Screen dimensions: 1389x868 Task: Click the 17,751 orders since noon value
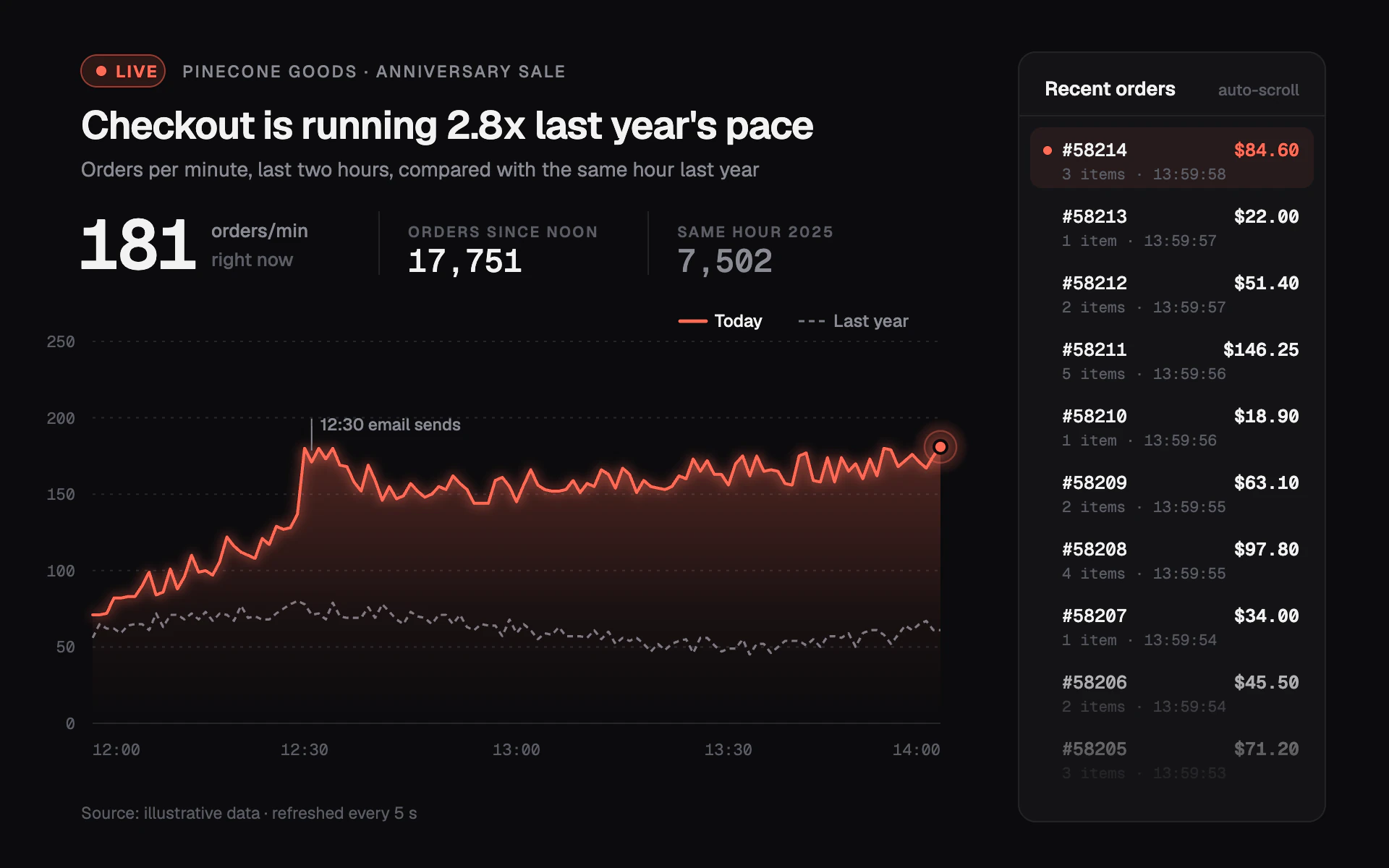pos(464,261)
